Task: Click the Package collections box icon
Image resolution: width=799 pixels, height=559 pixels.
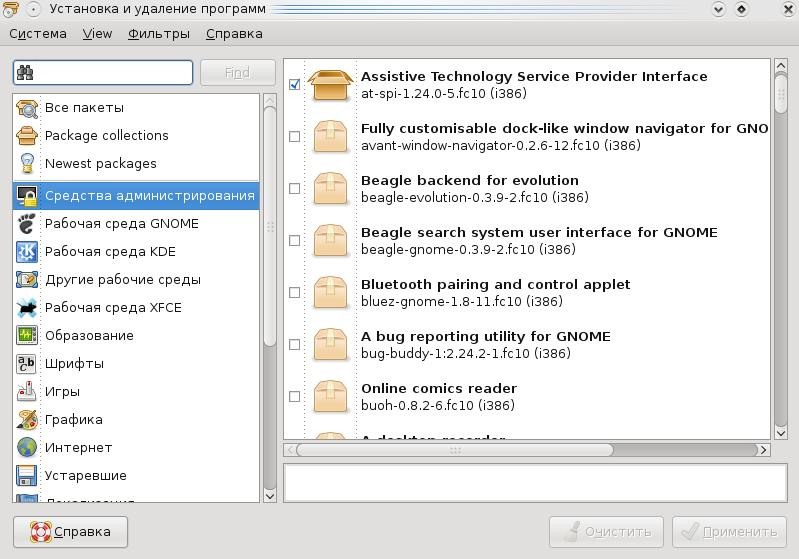Action: [x=27, y=136]
